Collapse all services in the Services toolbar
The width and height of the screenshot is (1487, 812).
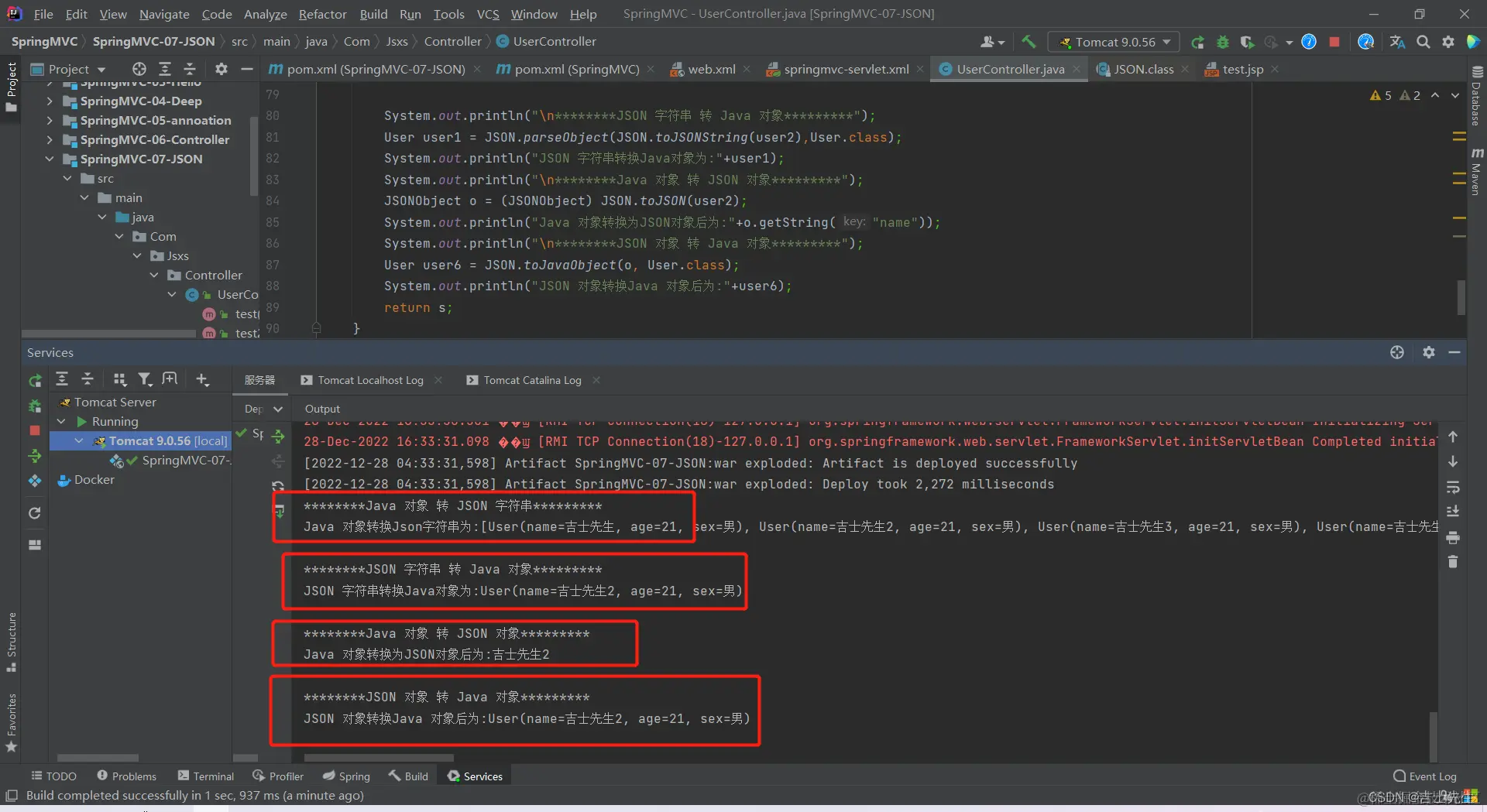[88, 379]
